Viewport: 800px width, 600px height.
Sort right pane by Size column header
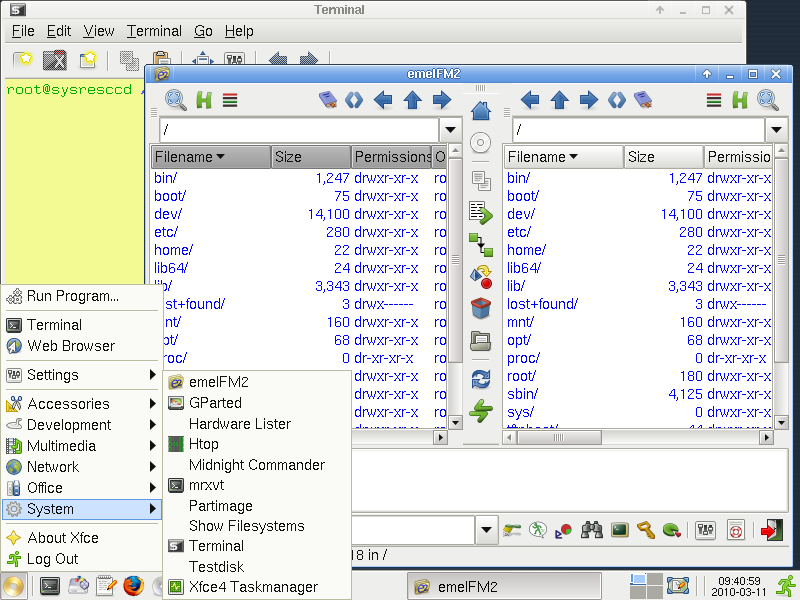coord(663,157)
